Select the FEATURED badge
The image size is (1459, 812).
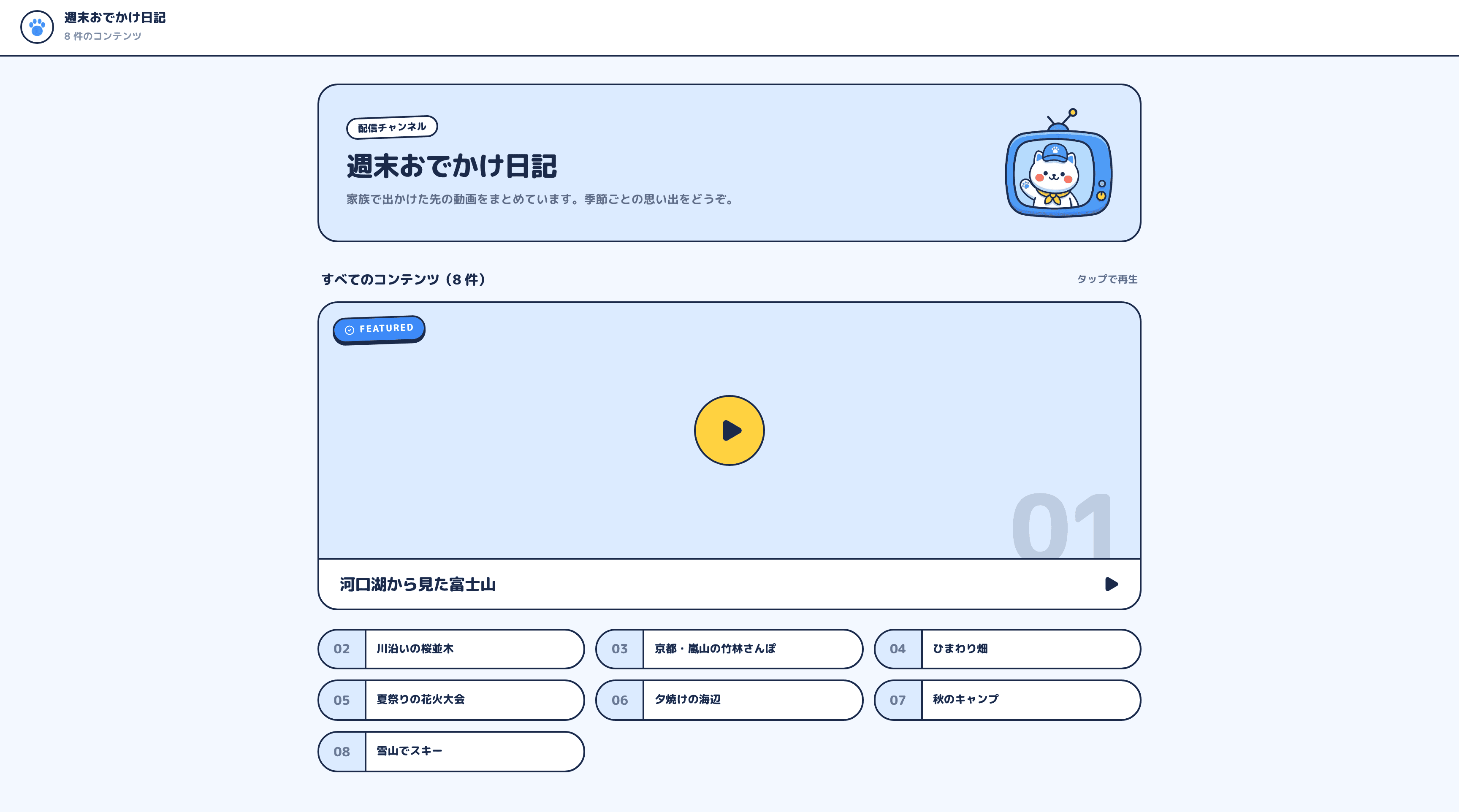pos(379,329)
